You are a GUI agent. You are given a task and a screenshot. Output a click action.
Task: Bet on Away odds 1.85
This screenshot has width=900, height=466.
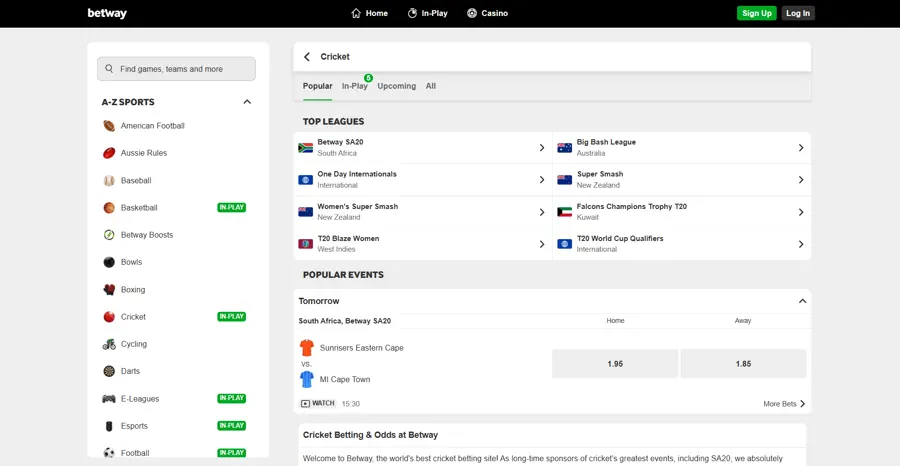tap(743, 364)
